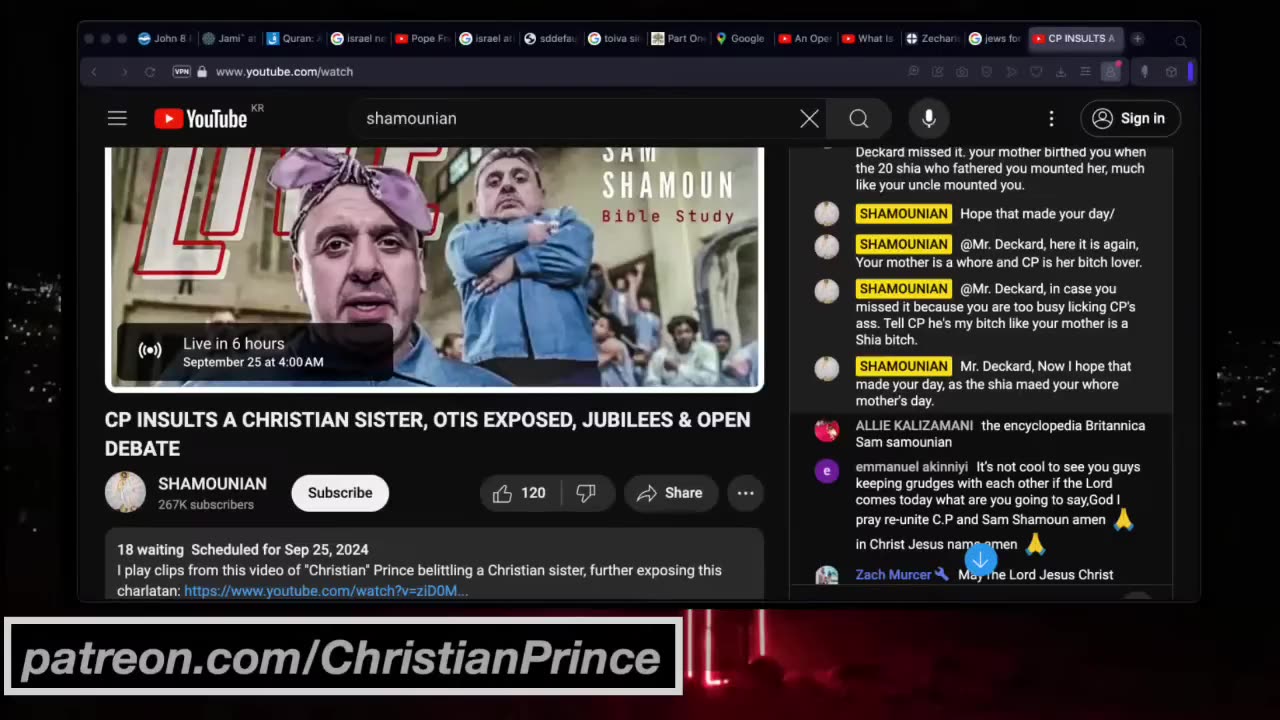The width and height of the screenshot is (1280, 720).
Task: Search tabs with browser magnifier icon
Action: click(1180, 41)
